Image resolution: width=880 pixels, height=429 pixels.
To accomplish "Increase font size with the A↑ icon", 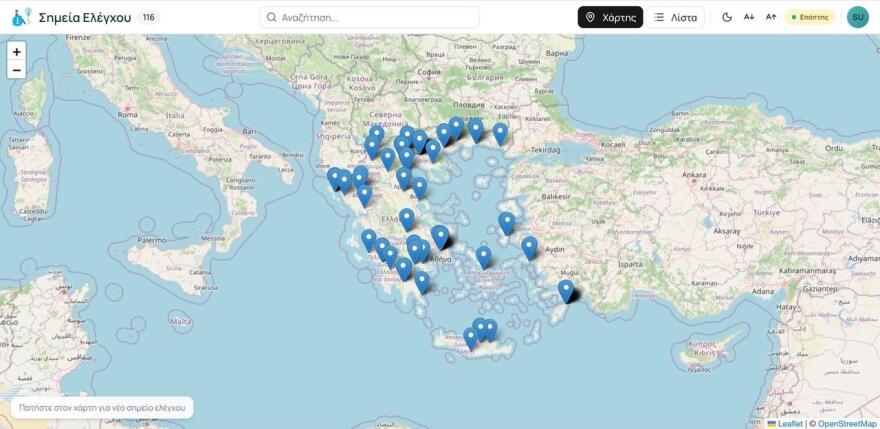I will (771, 17).
